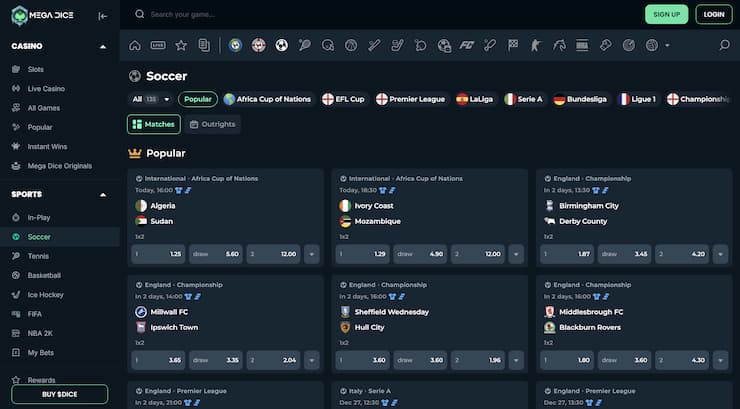Click the Mega Dice logo
The image size is (740, 409).
point(46,15)
